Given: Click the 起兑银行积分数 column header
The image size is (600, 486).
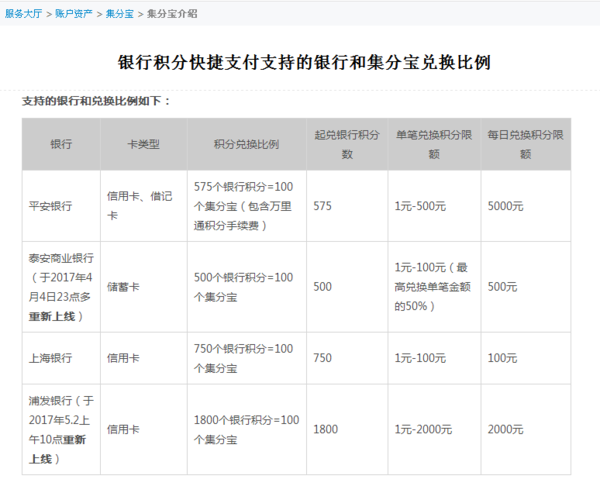Looking at the screenshot, I should (x=347, y=144).
